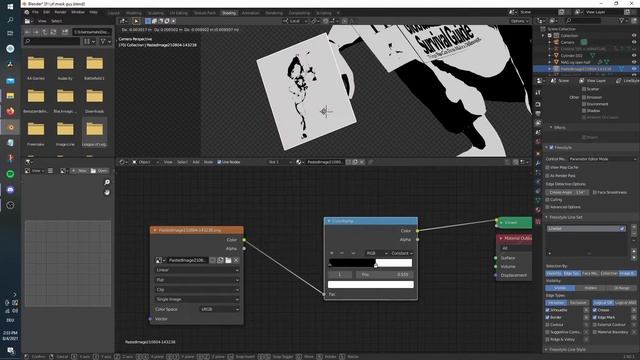
Task: Open the Linear interpolation dropdown in image node
Action: point(197,270)
